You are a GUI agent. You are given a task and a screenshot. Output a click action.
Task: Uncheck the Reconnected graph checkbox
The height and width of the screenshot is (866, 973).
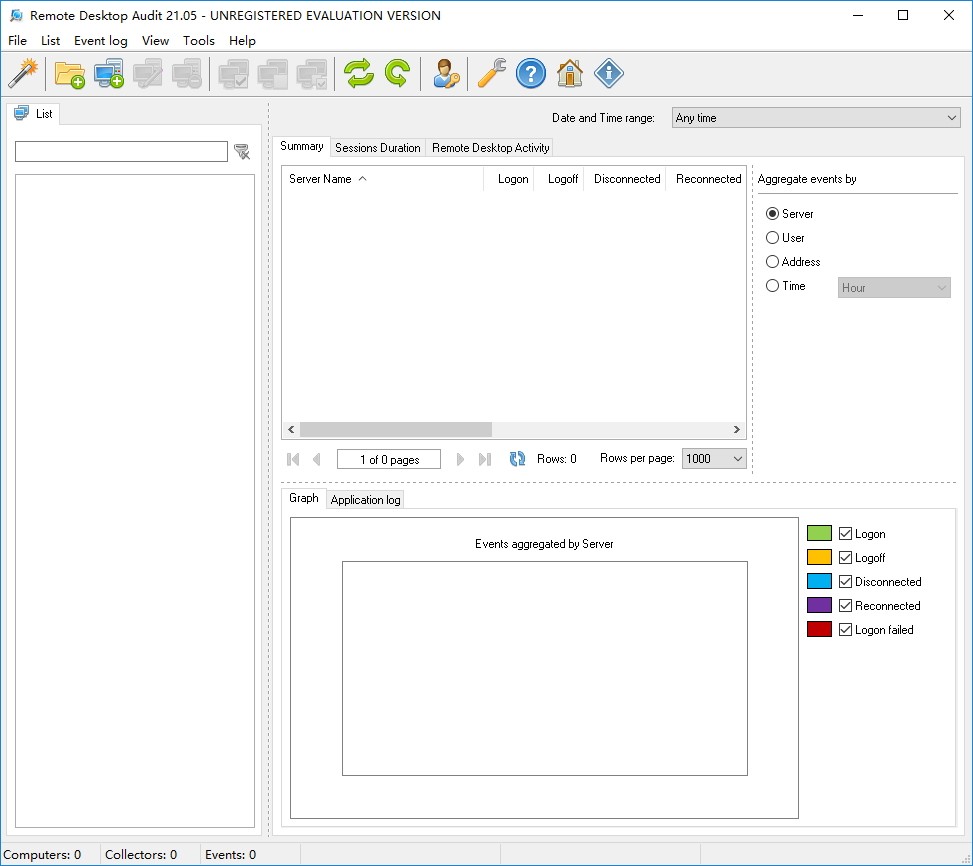[x=845, y=605]
